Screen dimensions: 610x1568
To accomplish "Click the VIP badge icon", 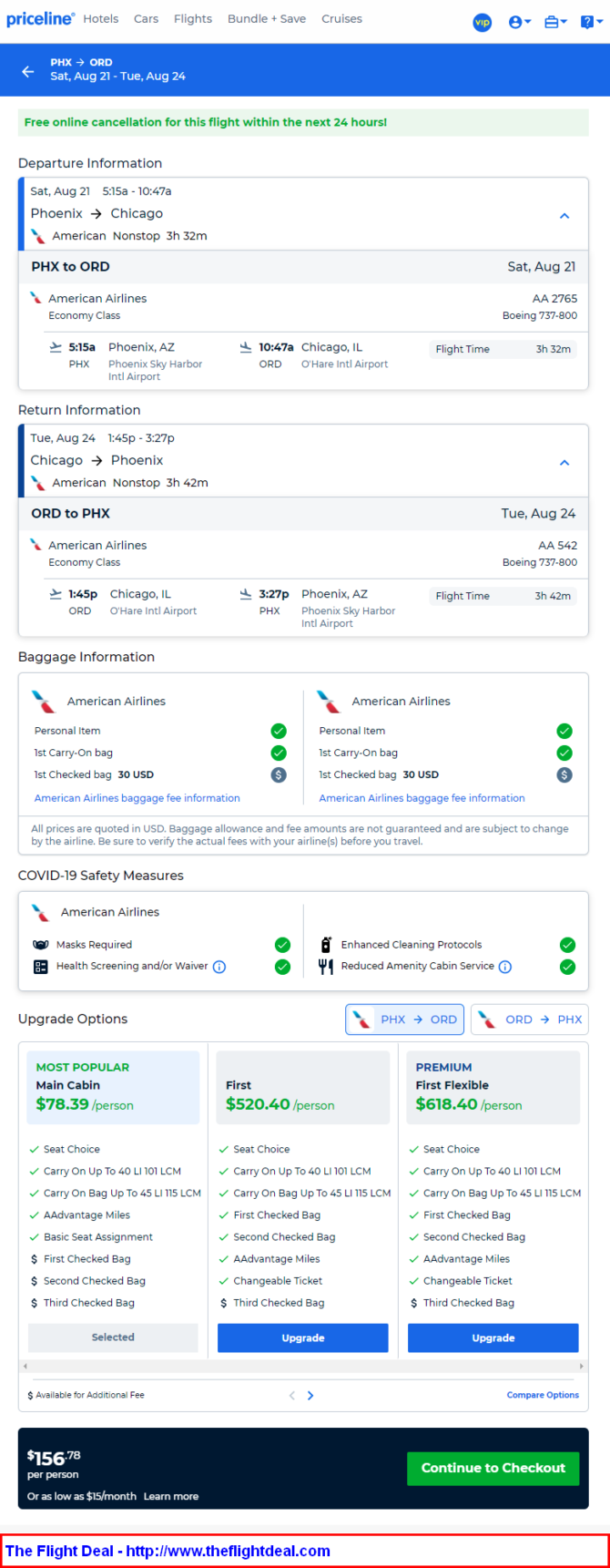I will click(x=483, y=22).
